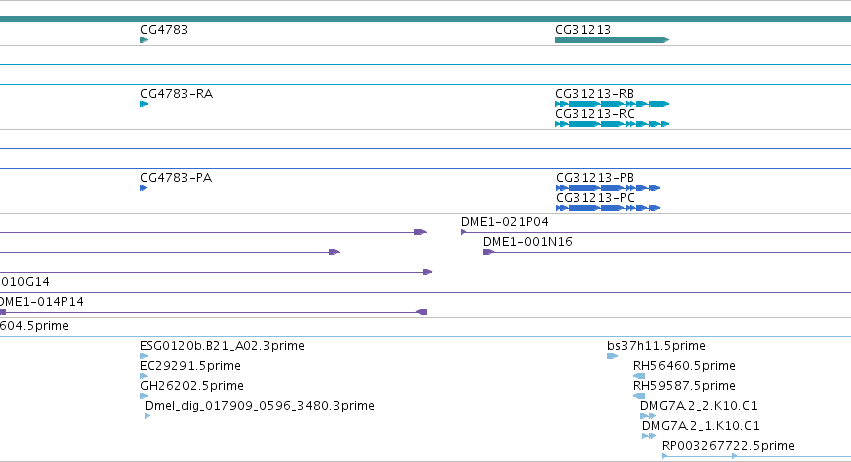Image resolution: width=851 pixels, height=462 pixels.
Task: Click the GH26202.5prime label
Action: (192, 385)
